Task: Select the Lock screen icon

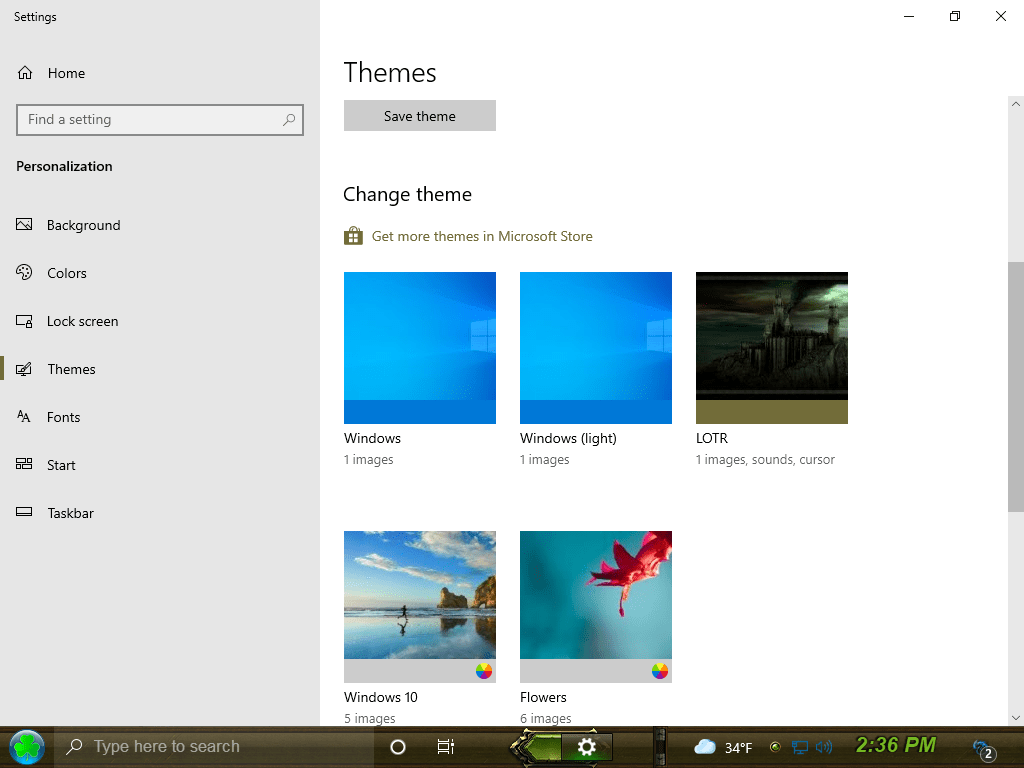Action: tap(24, 321)
